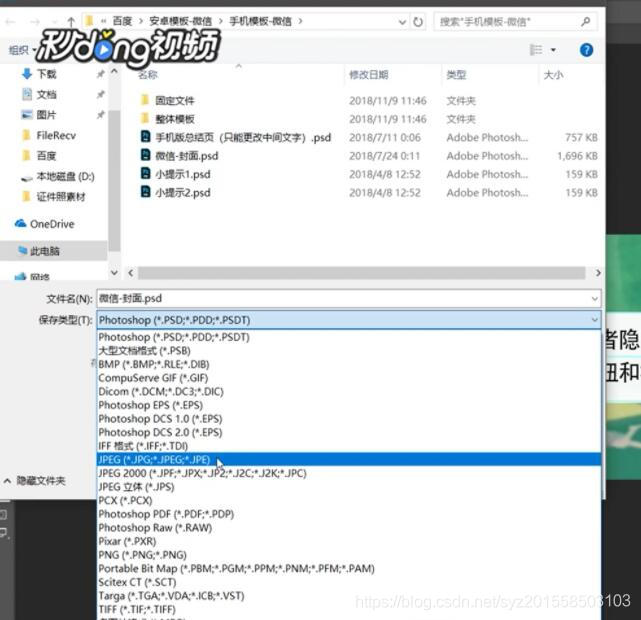Open 下载 in the navigation pane

tap(47, 74)
